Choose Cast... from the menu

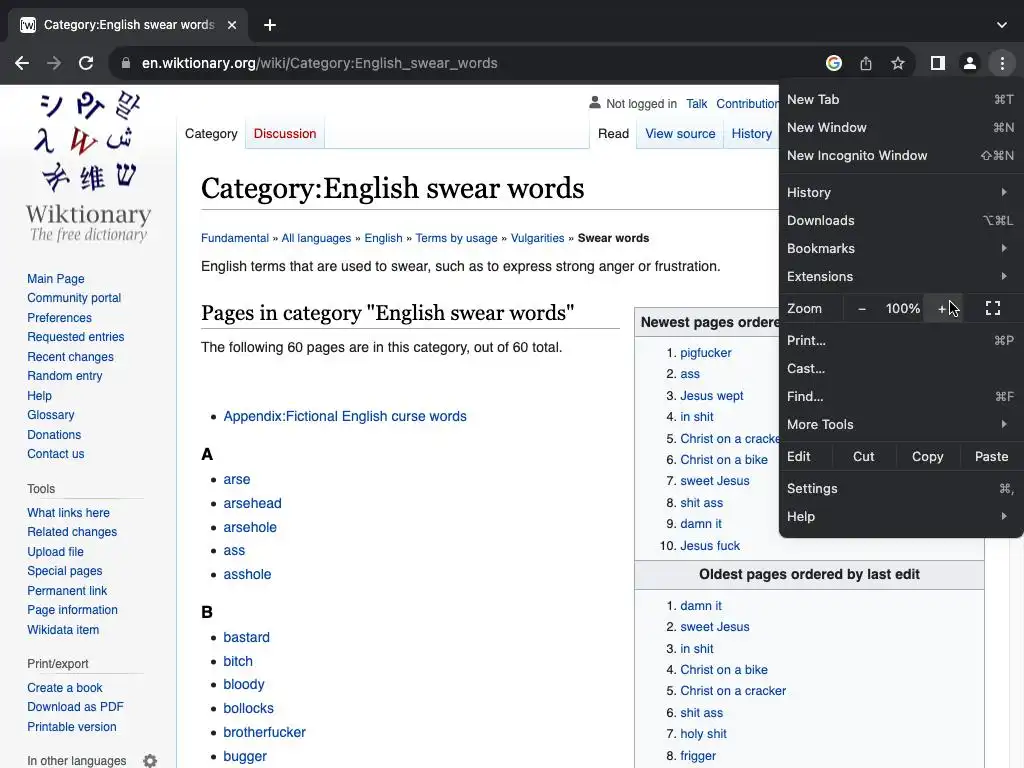pyautogui.click(x=901, y=368)
